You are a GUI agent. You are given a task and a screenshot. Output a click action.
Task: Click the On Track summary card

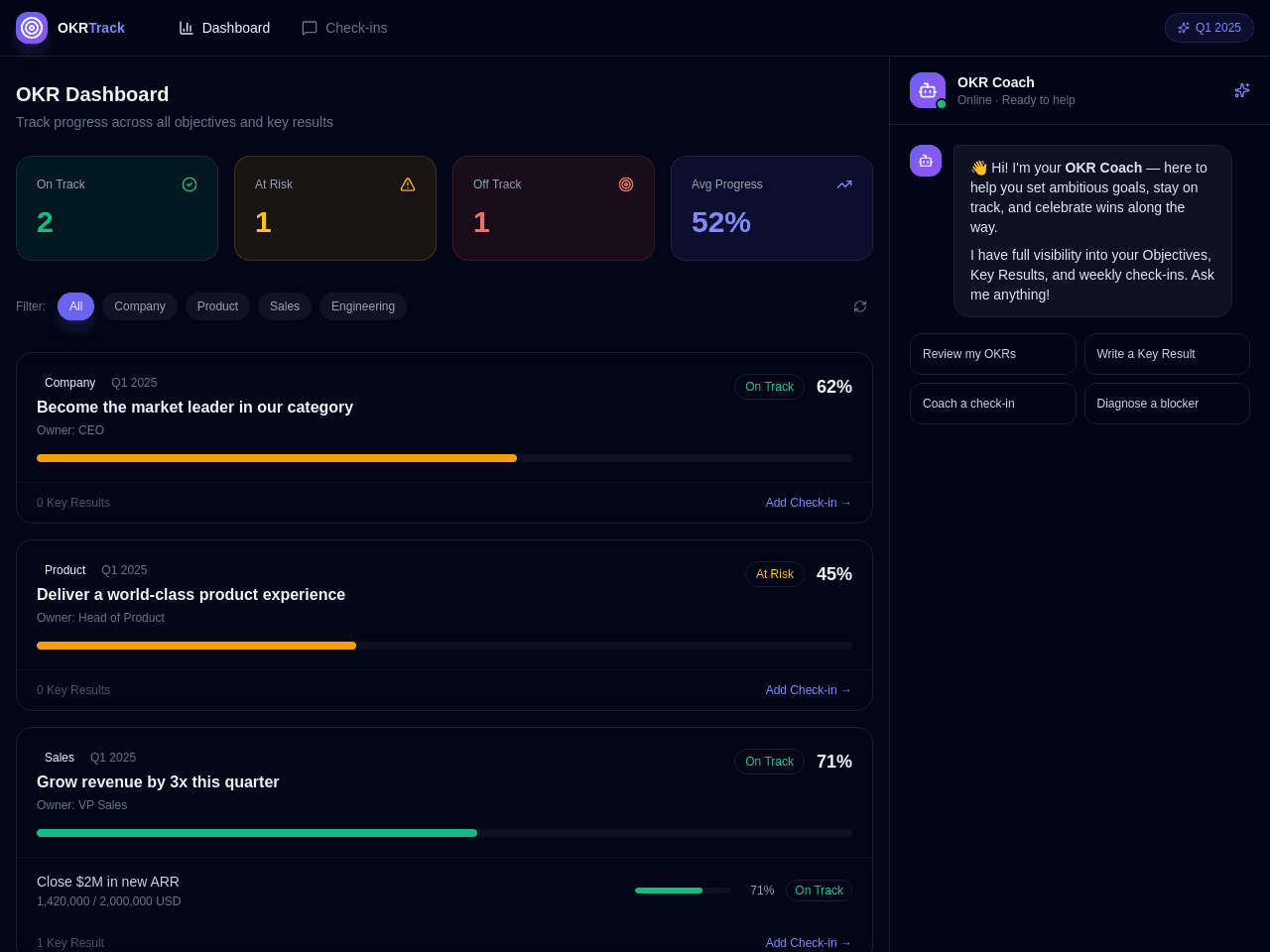pos(117,208)
